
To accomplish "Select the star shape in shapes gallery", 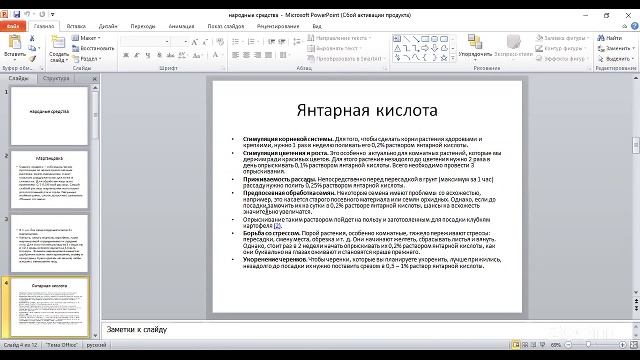I will (444, 58).
